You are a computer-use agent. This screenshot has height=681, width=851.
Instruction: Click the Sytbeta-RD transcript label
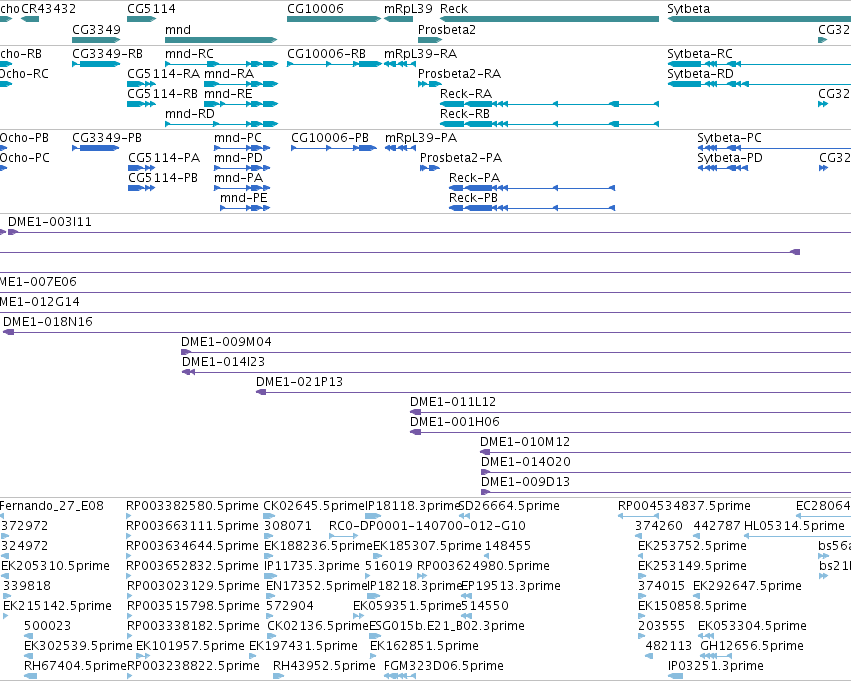click(700, 74)
